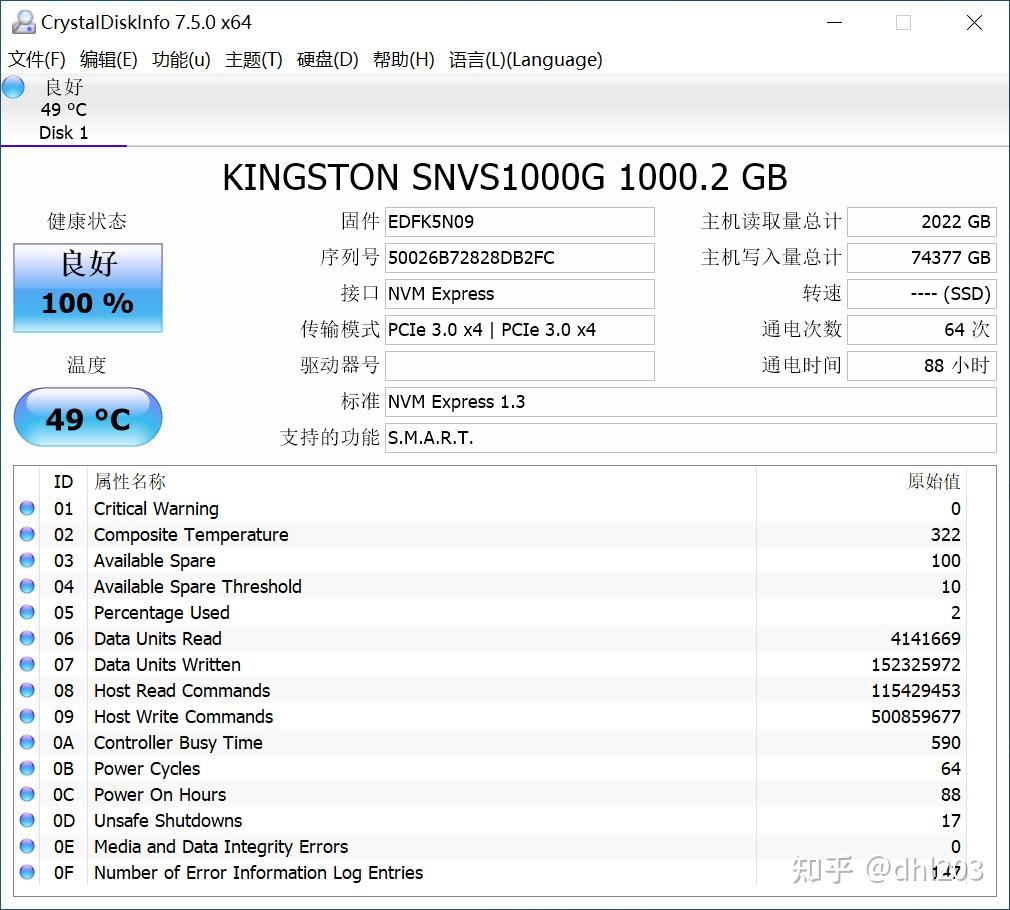The image size is (1010, 910).
Task: Select the Percentage Used attribute name
Action: [162, 612]
